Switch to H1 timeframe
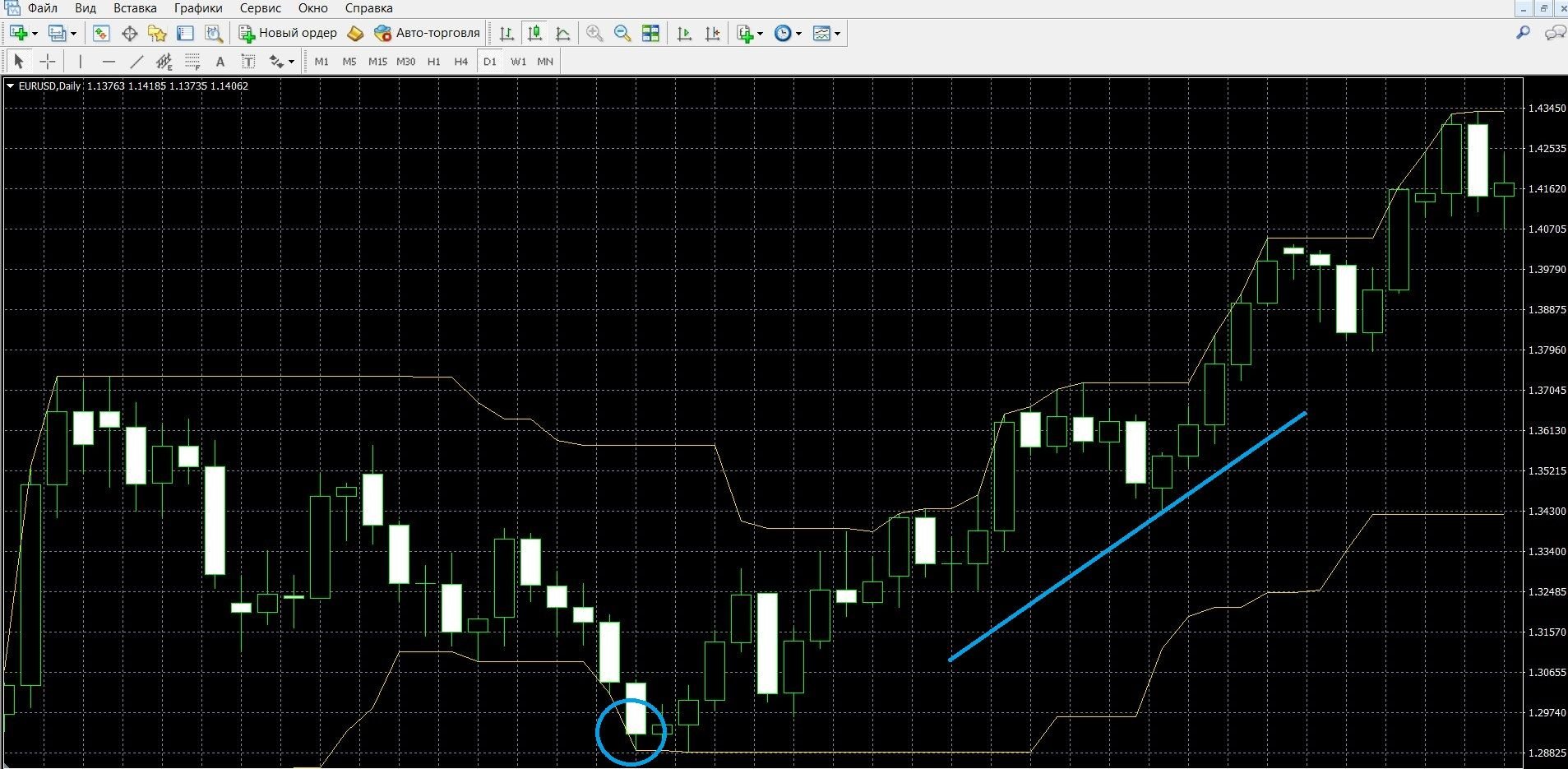The height and width of the screenshot is (769, 1568). point(433,62)
